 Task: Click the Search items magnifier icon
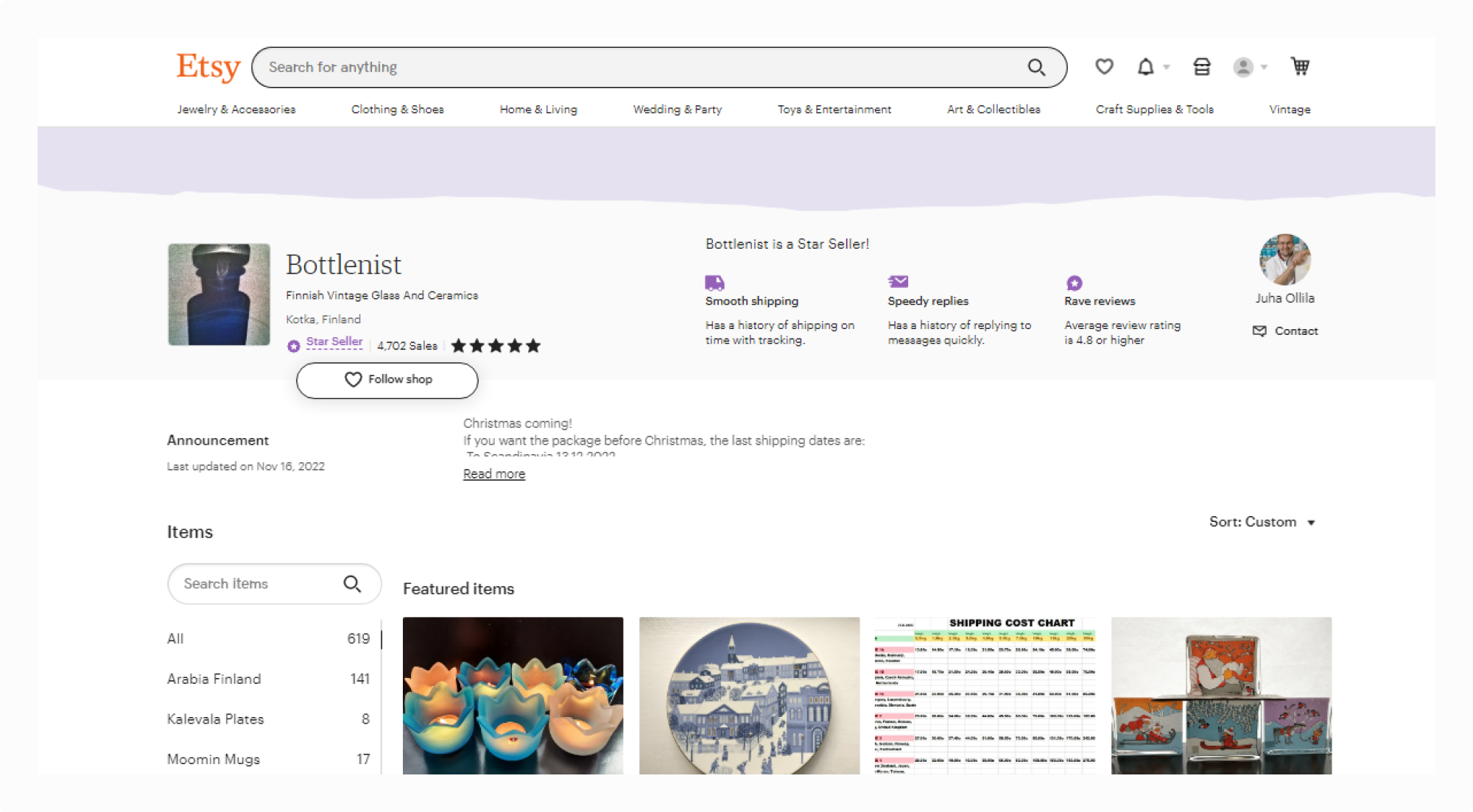click(352, 584)
